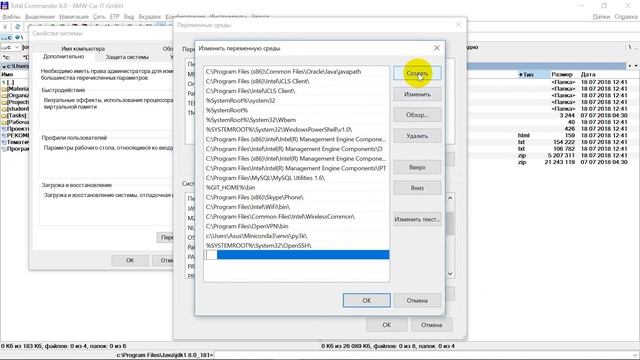Sort by the Тип column header
This screenshot has height=360, width=640.
pyautogui.click(x=533, y=75)
